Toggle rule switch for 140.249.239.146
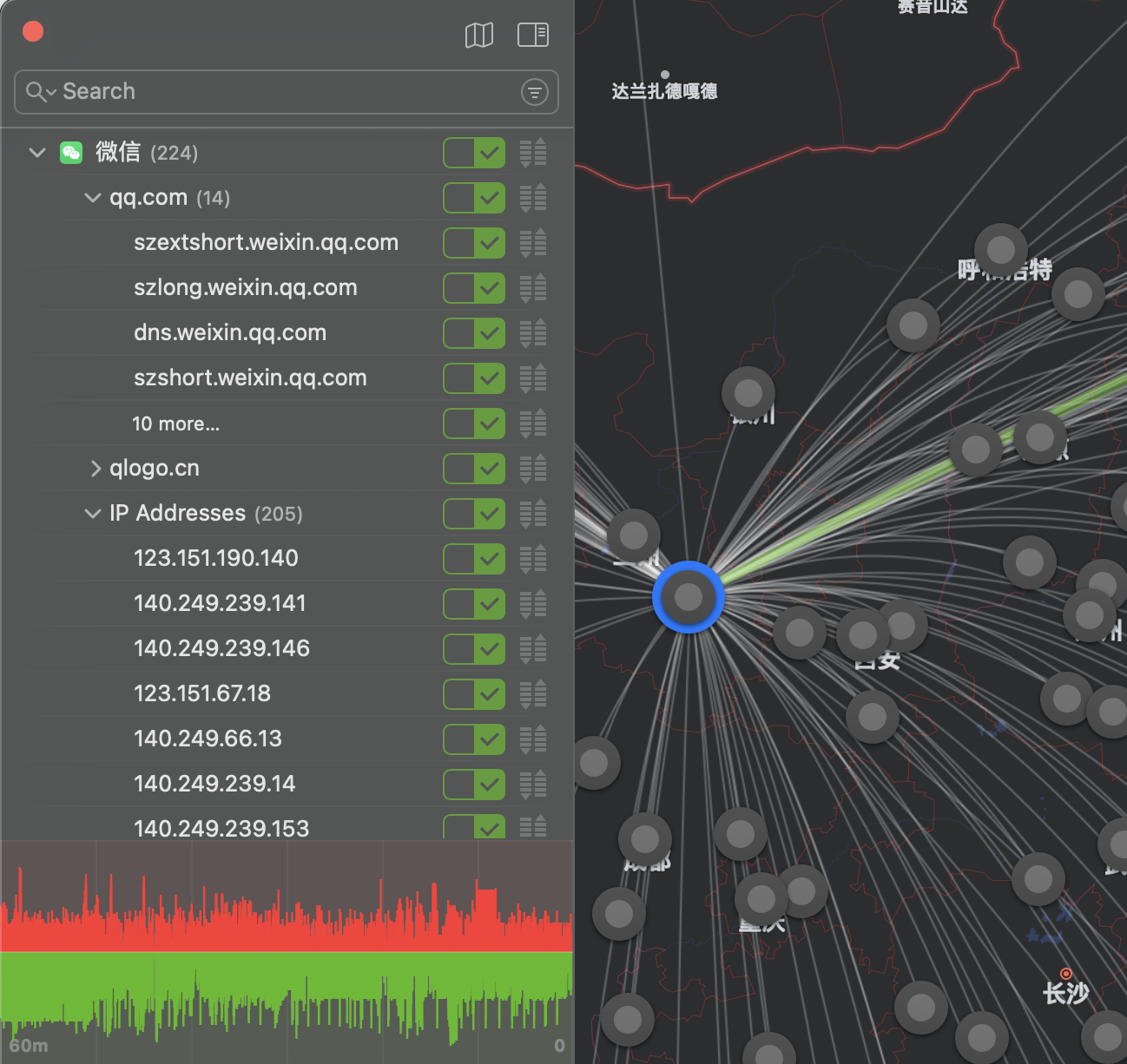The width and height of the screenshot is (1127, 1064). pos(474,649)
